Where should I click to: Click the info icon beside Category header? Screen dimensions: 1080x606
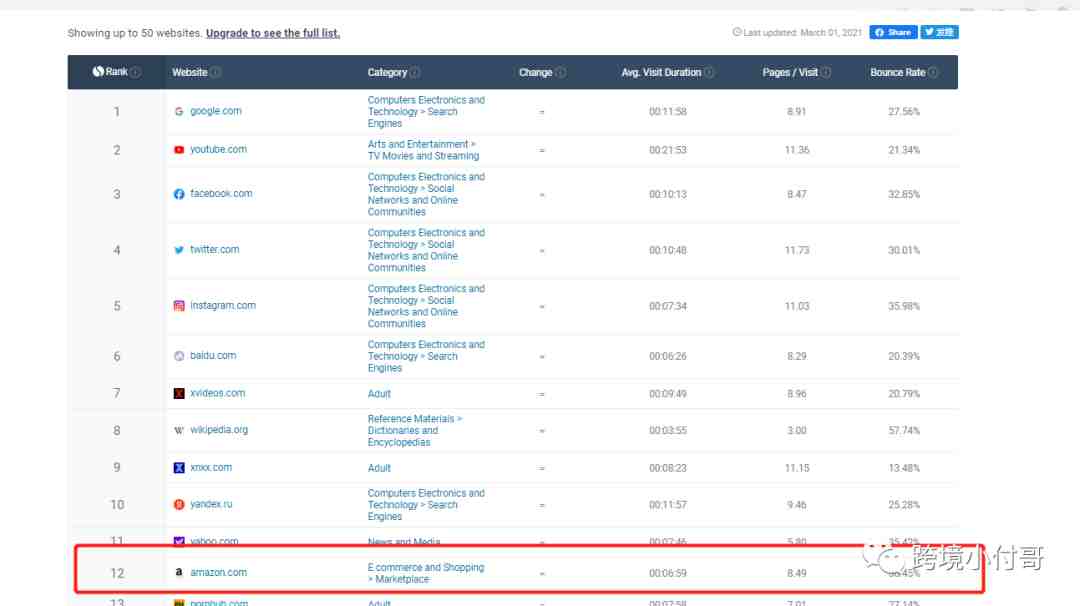415,72
